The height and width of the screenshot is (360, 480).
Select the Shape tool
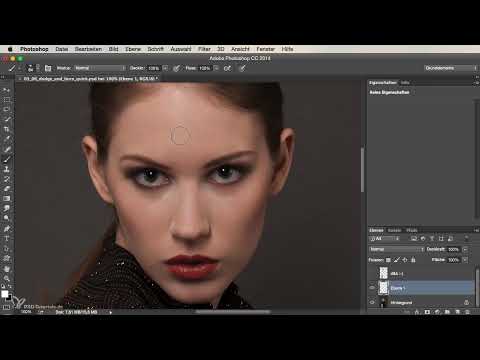point(6,258)
